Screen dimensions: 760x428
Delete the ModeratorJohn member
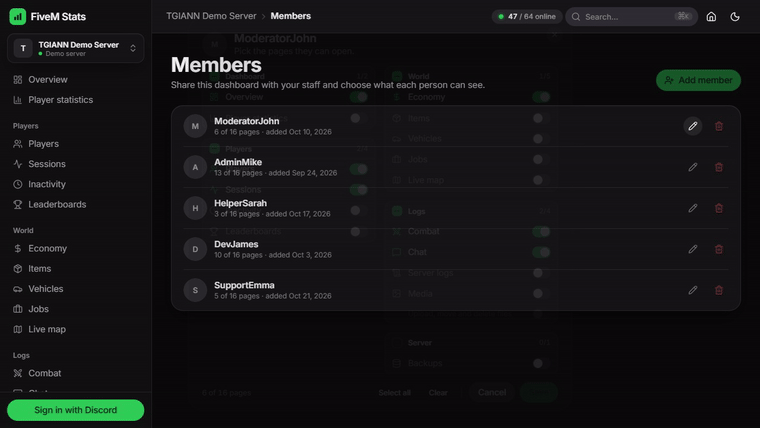point(719,126)
